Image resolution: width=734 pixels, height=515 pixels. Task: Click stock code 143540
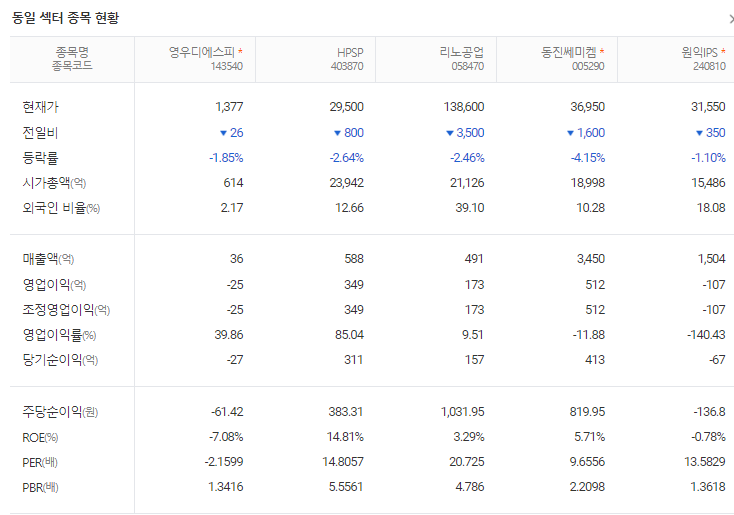tap(227, 66)
